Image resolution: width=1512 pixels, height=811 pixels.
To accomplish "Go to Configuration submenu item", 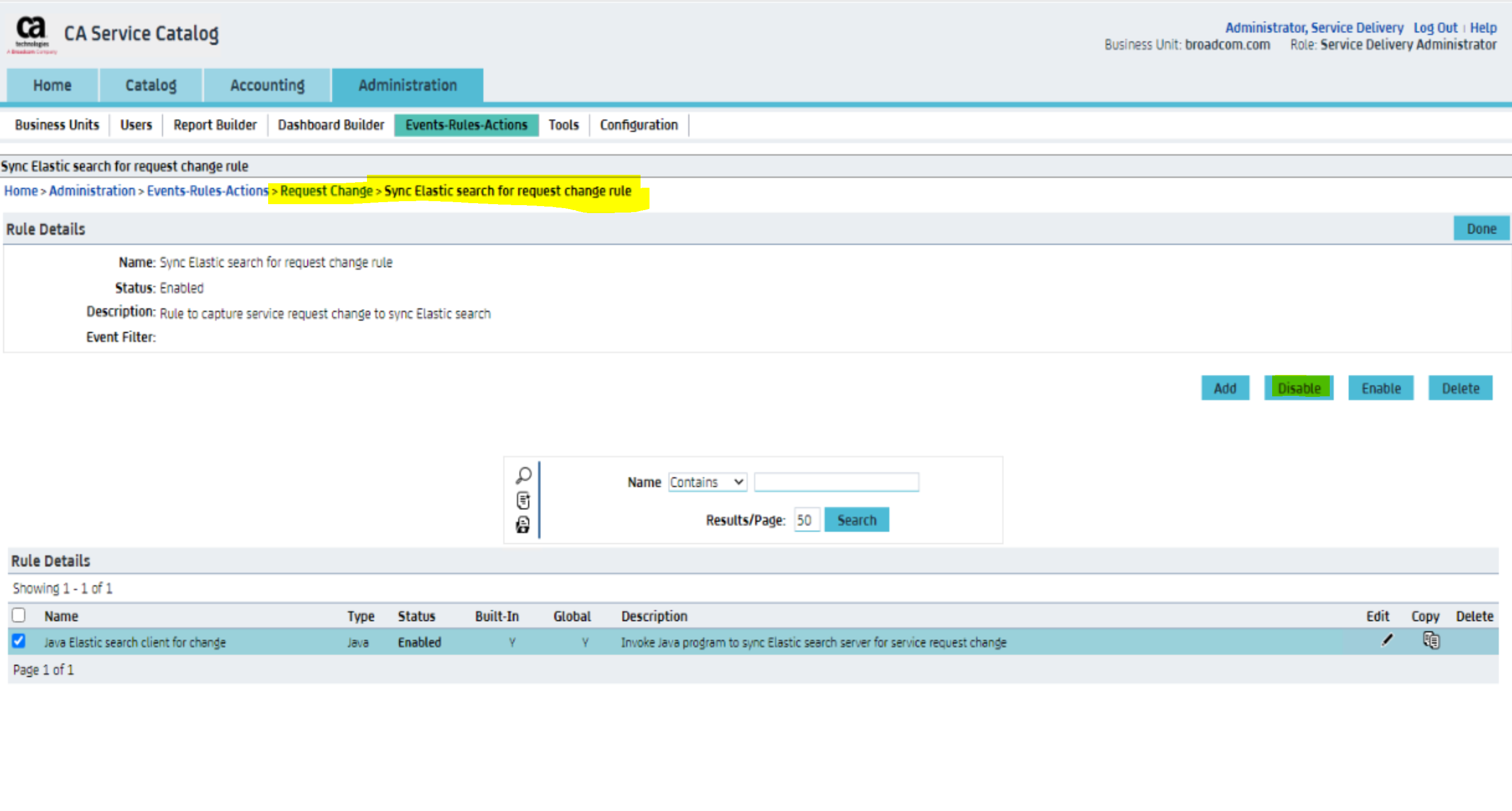I will [639, 125].
